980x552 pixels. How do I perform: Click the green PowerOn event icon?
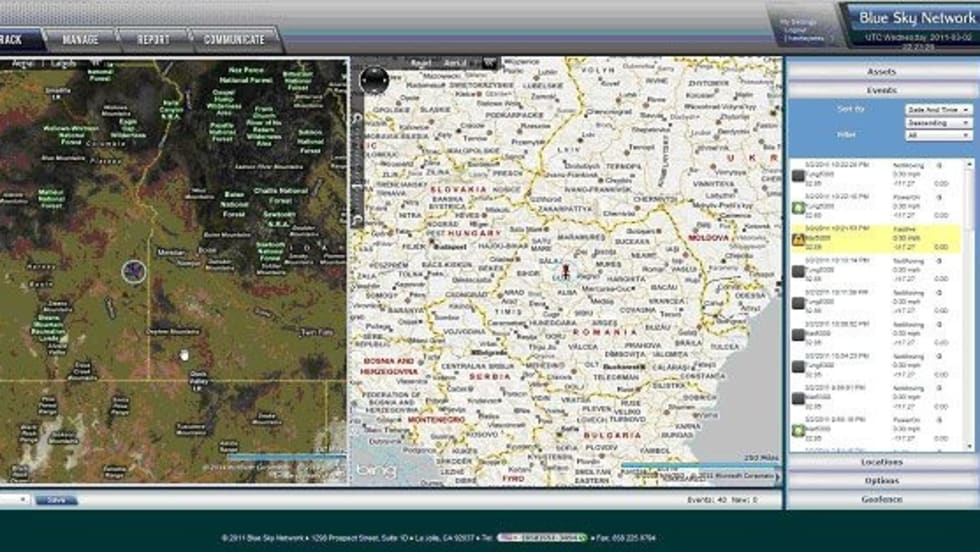point(799,208)
